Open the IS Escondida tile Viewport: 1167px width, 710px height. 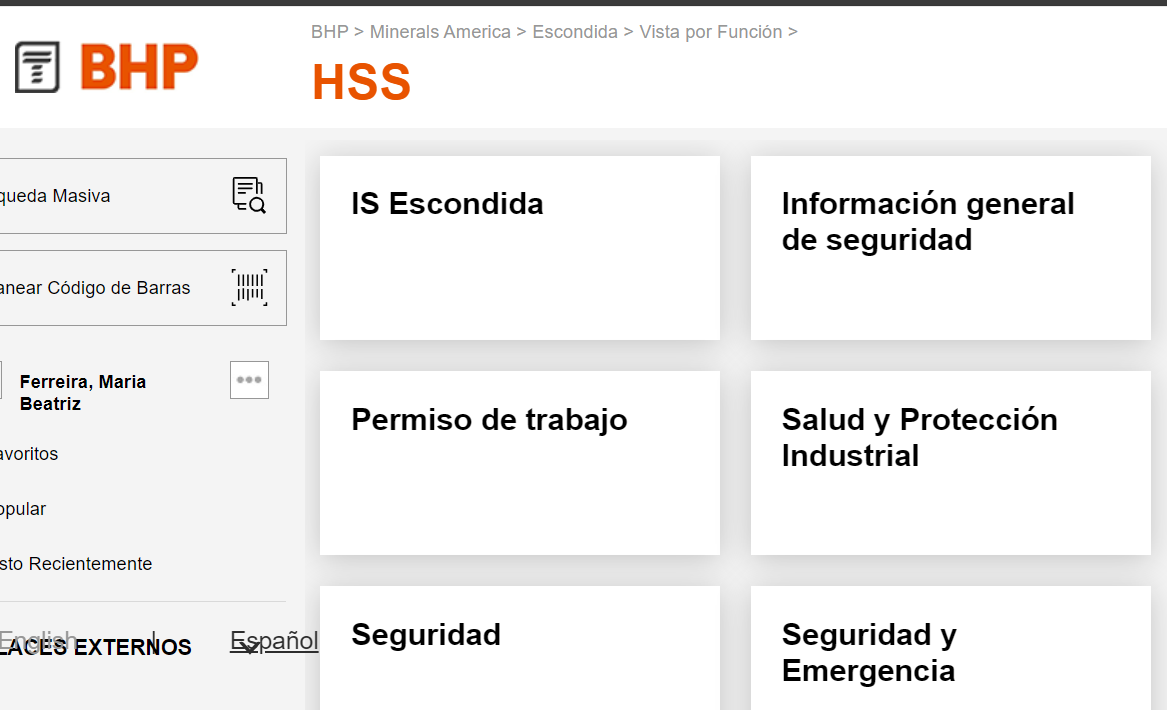(519, 247)
